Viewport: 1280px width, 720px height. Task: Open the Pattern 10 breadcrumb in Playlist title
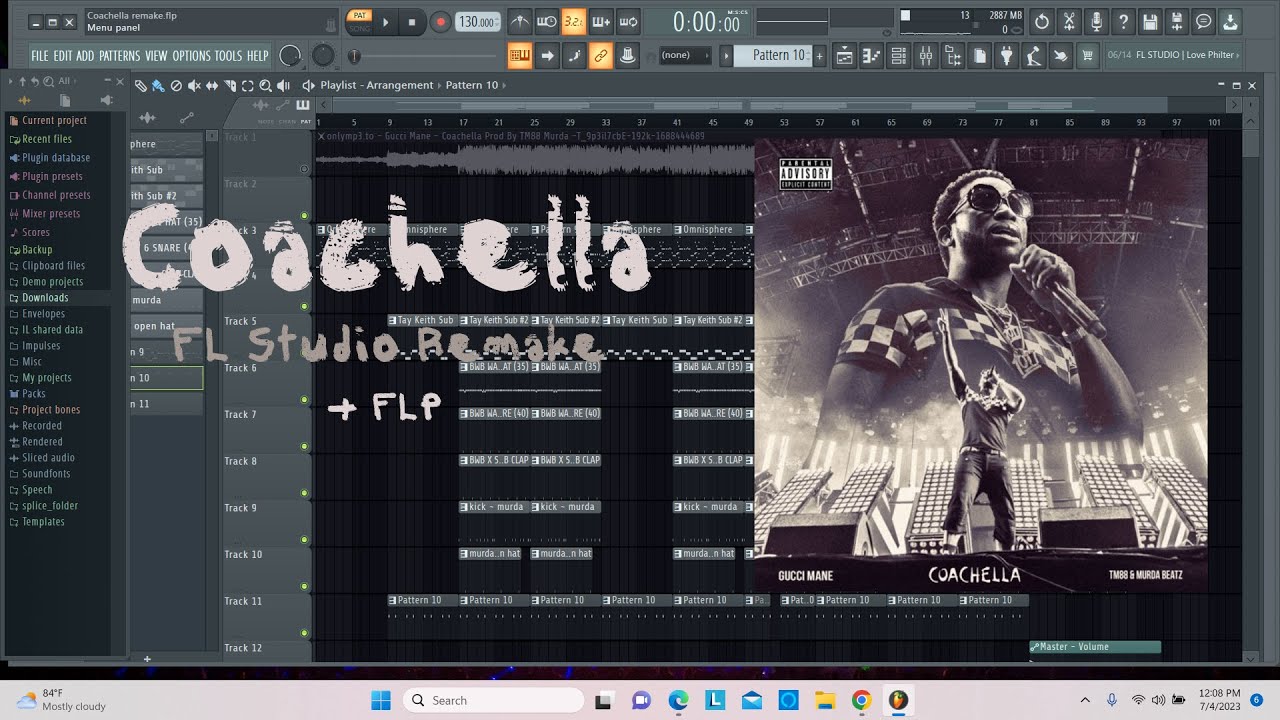coord(472,85)
